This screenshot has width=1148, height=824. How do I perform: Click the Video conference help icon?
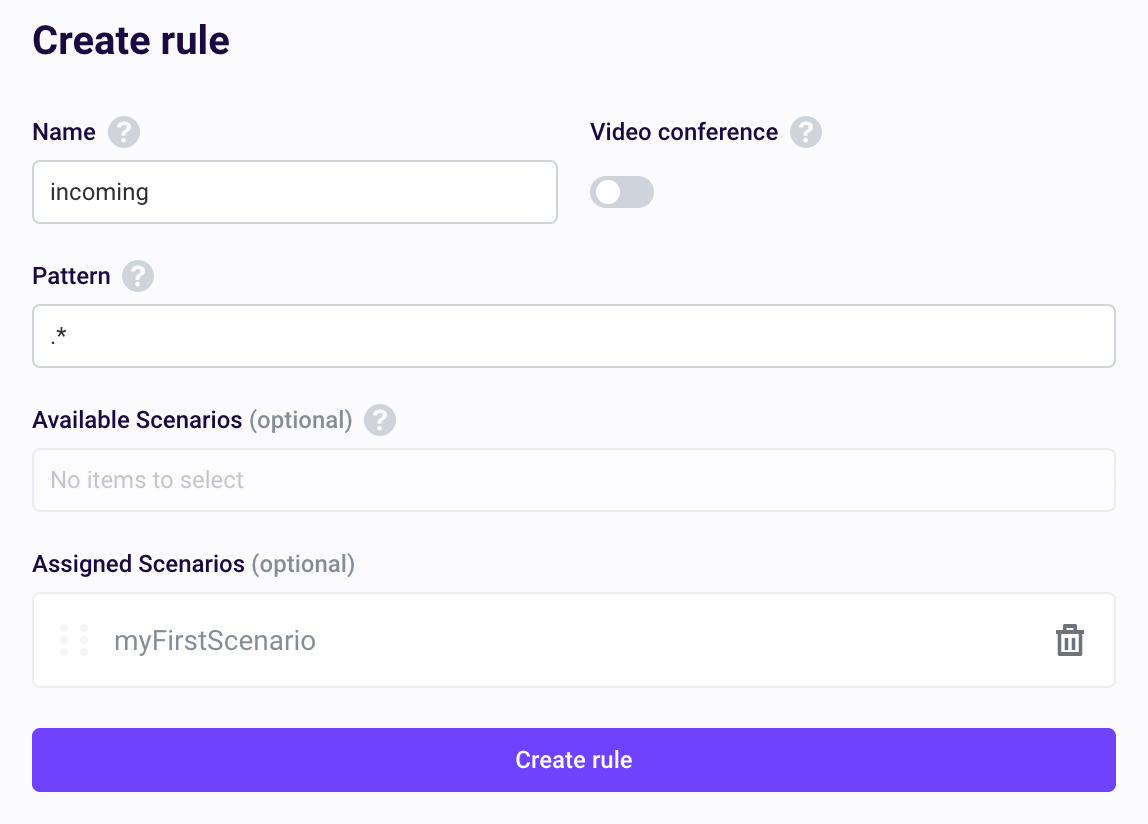(808, 131)
